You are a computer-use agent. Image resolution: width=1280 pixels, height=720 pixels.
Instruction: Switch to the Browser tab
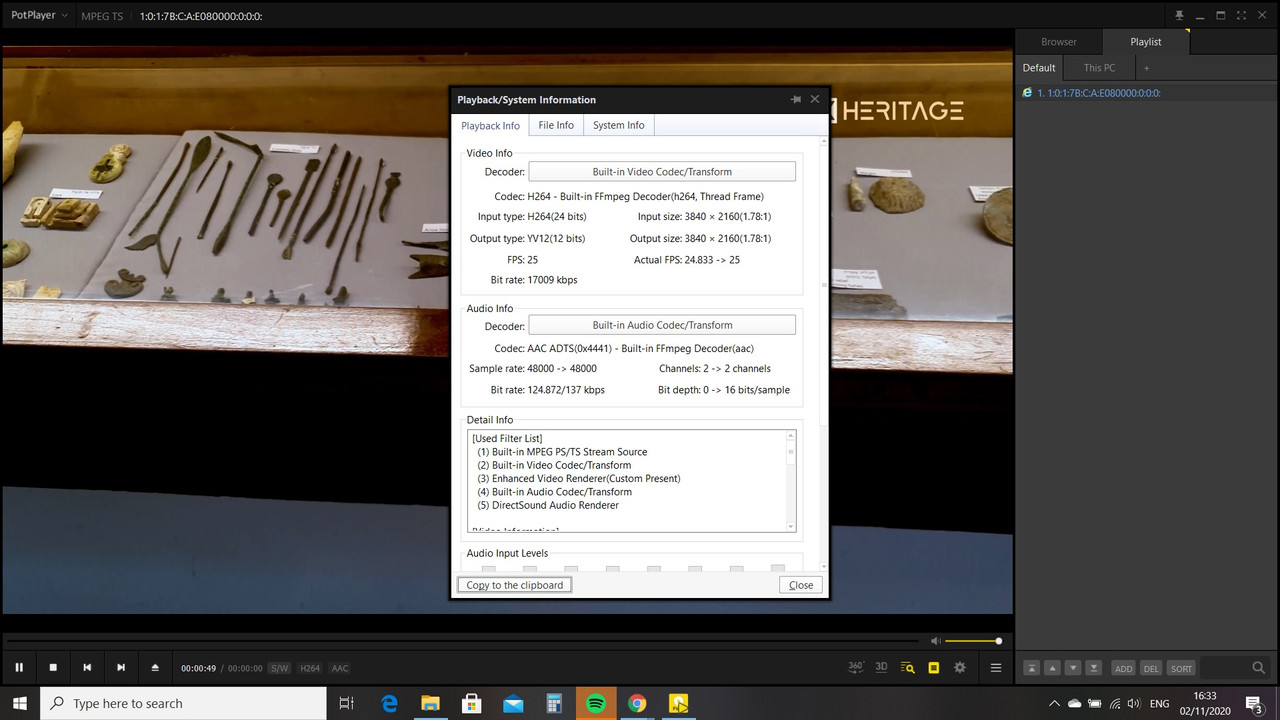[x=1059, y=42]
